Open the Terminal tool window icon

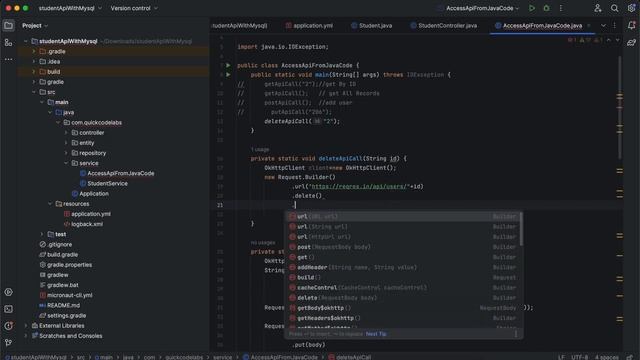click(8, 309)
